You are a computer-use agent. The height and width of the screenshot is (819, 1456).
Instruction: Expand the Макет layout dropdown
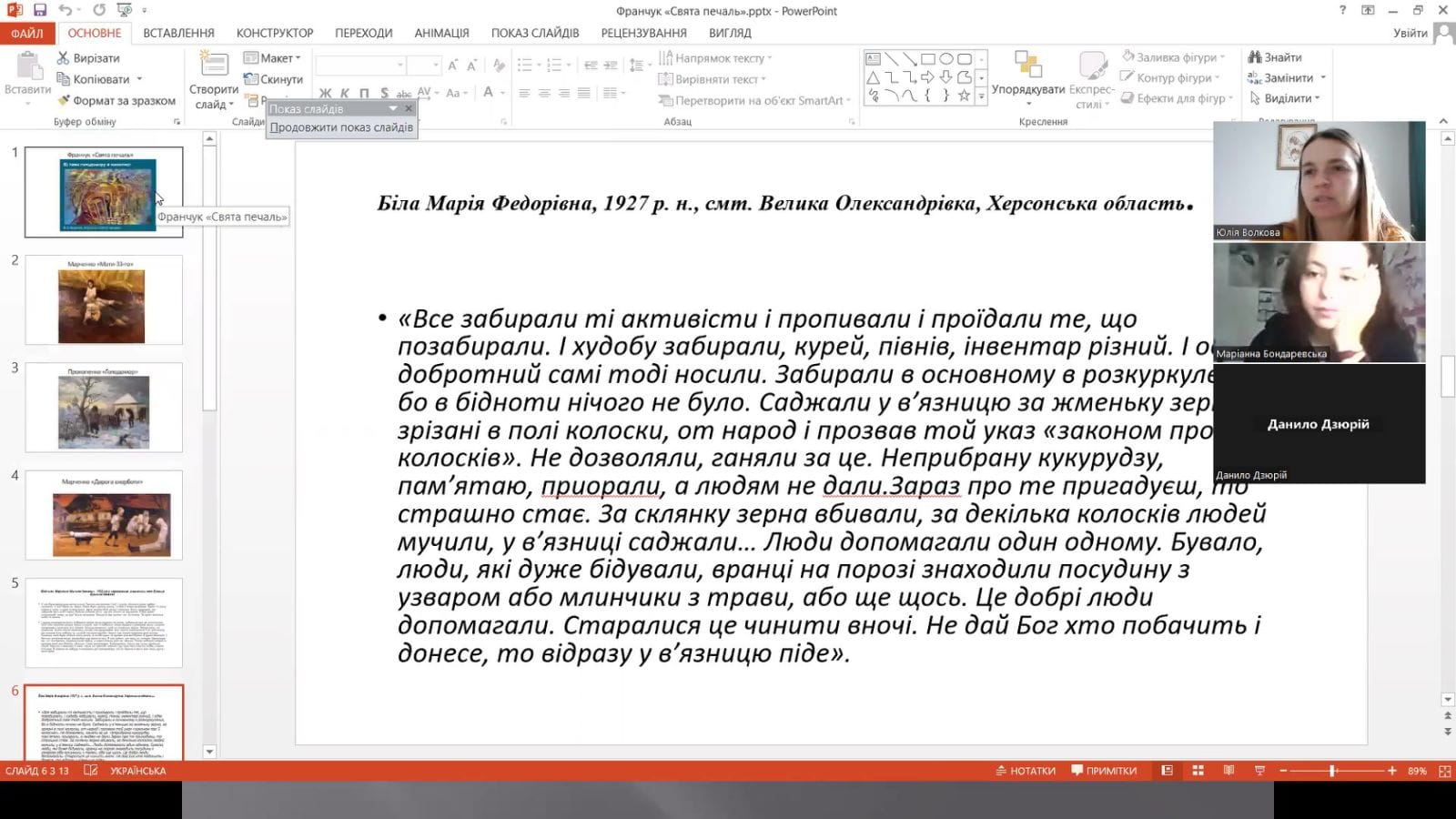(273, 57)
